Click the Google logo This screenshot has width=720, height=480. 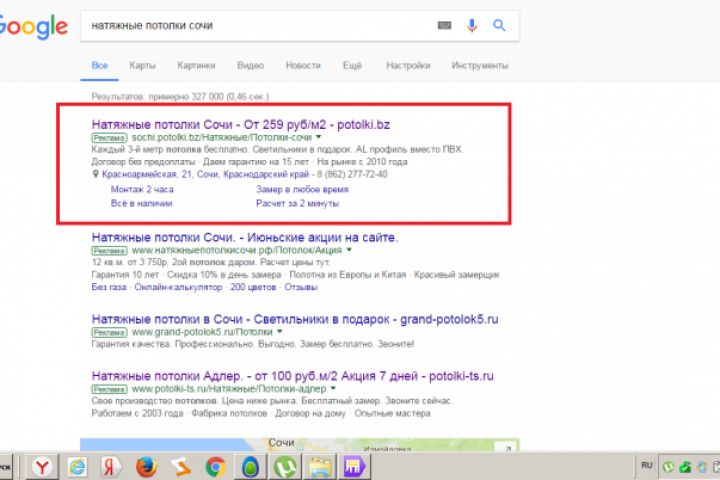(33, 27)
